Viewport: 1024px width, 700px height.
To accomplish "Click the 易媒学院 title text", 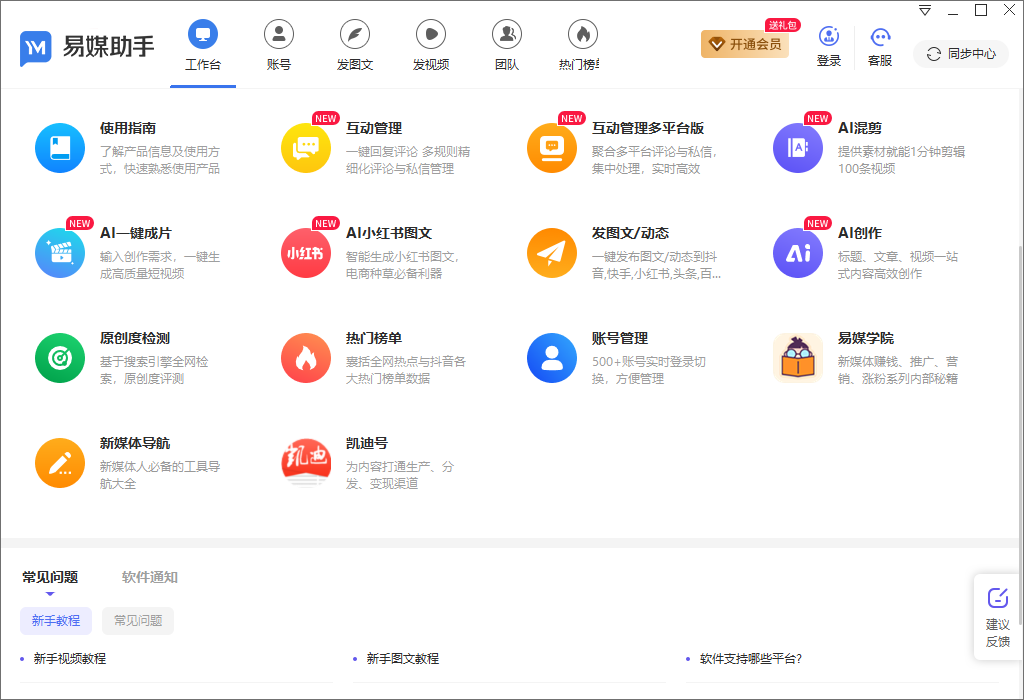I will click(x=866, y=338).
